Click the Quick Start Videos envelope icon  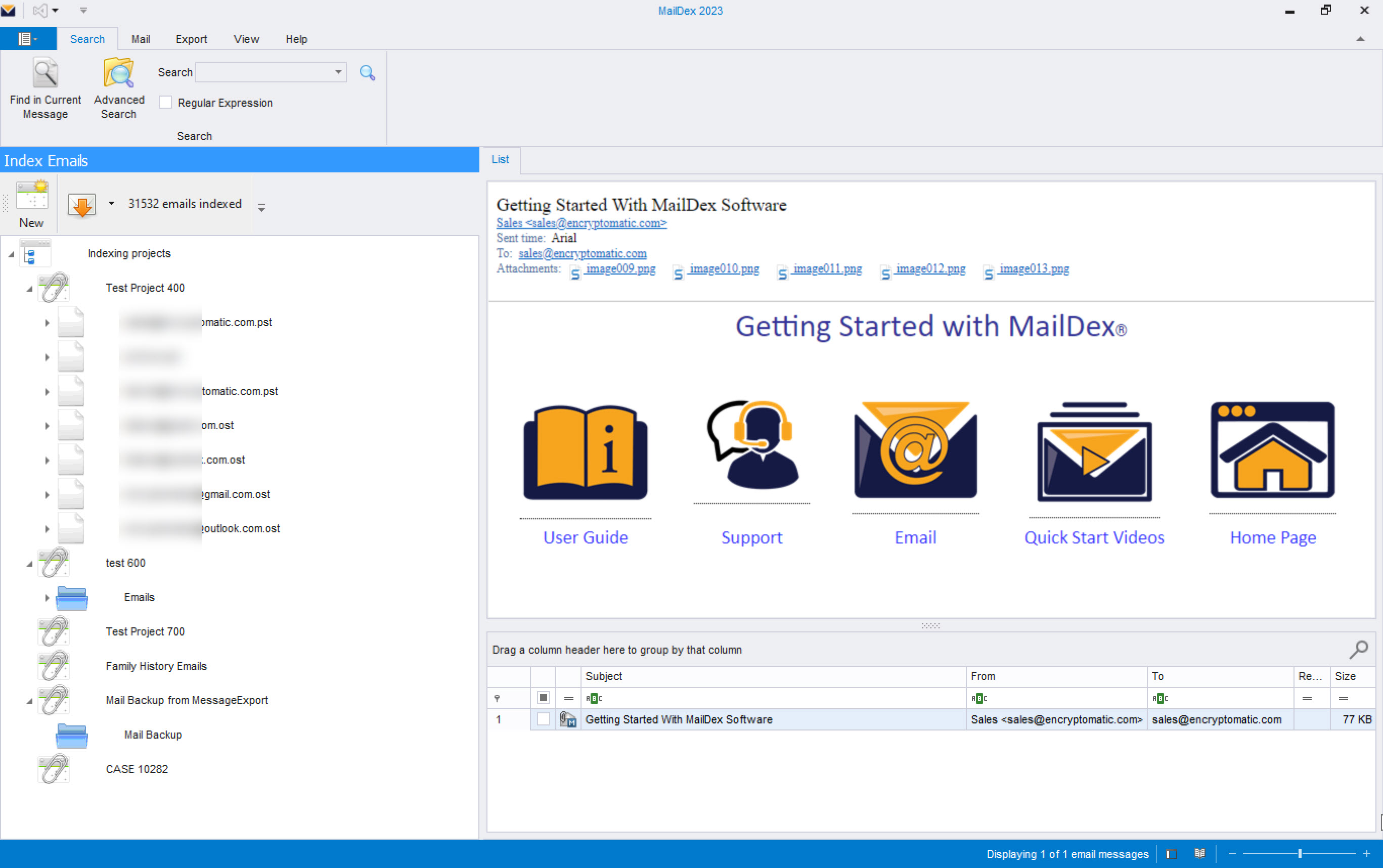(1094, 452)
